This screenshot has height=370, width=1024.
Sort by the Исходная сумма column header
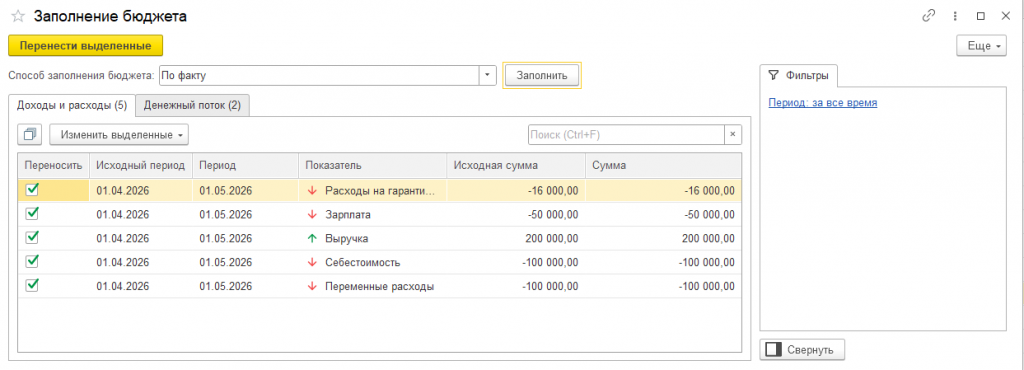pyautogui.click(x=517, y=166)
